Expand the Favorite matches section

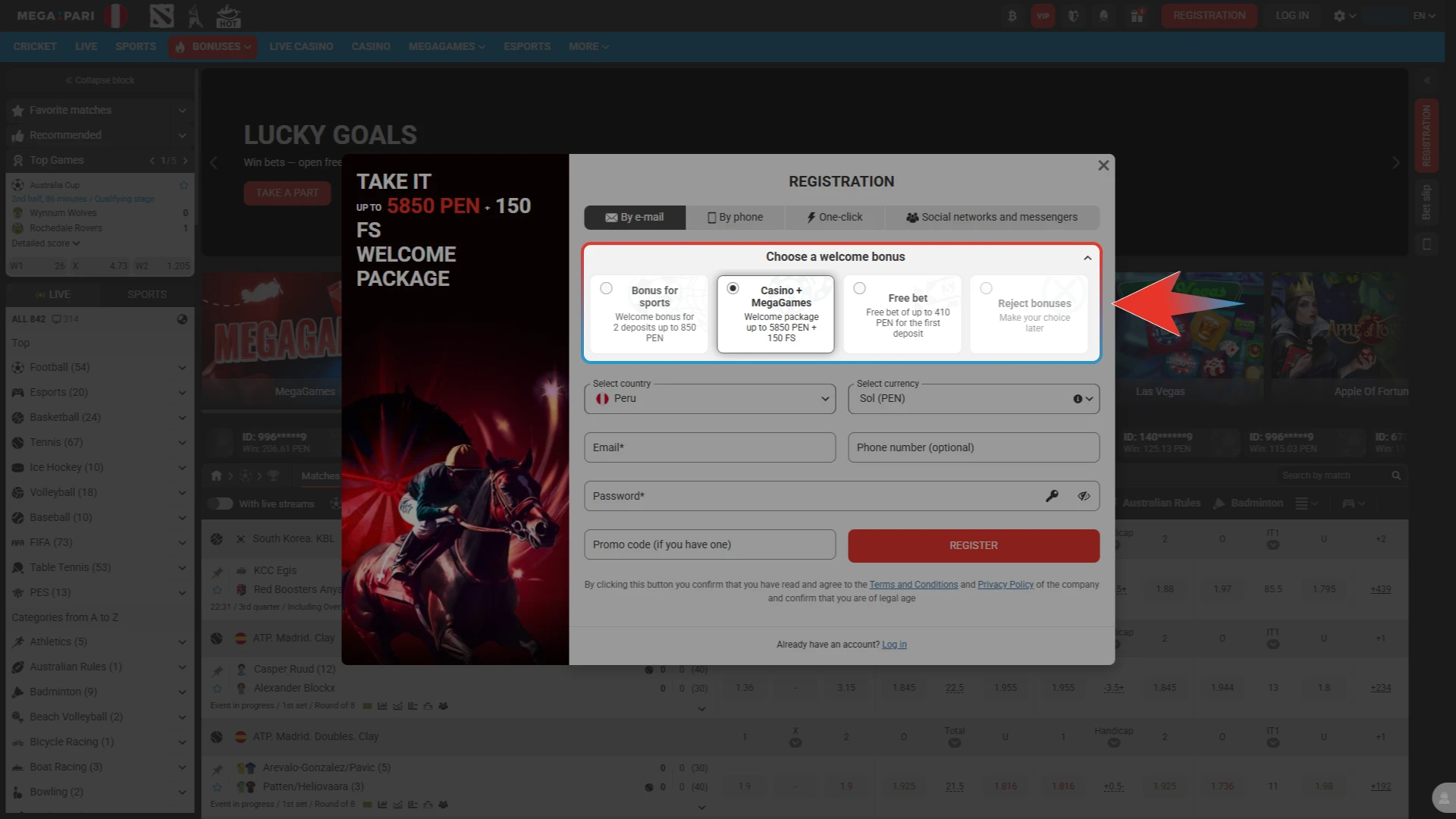182,111
